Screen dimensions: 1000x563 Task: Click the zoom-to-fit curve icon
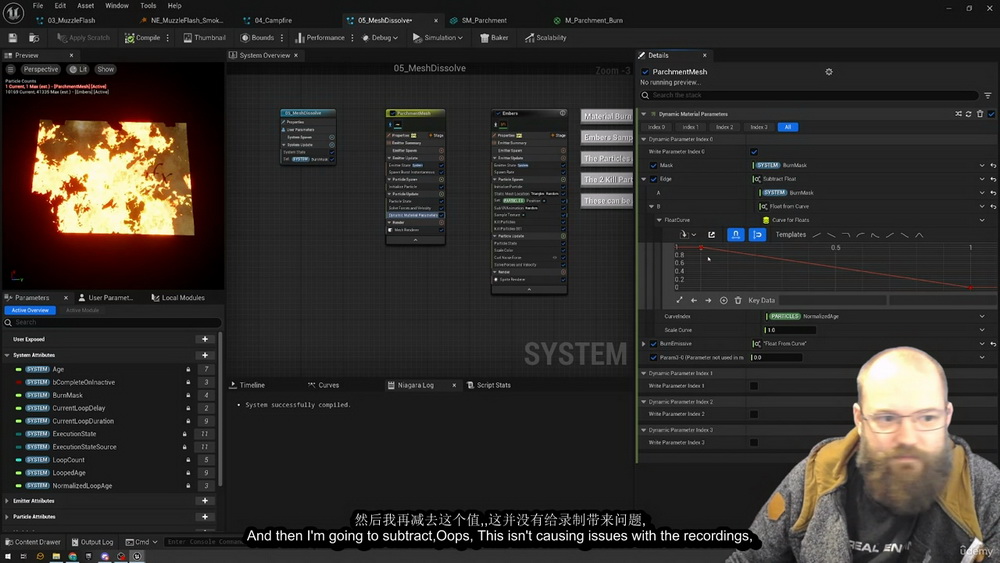679,300
